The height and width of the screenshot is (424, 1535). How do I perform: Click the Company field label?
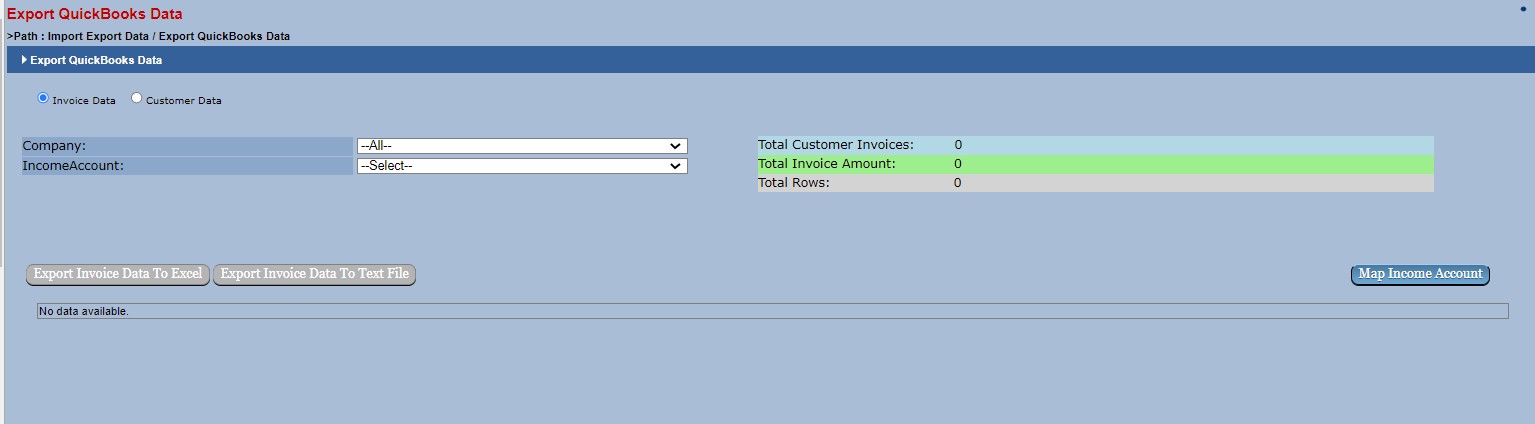54,146
